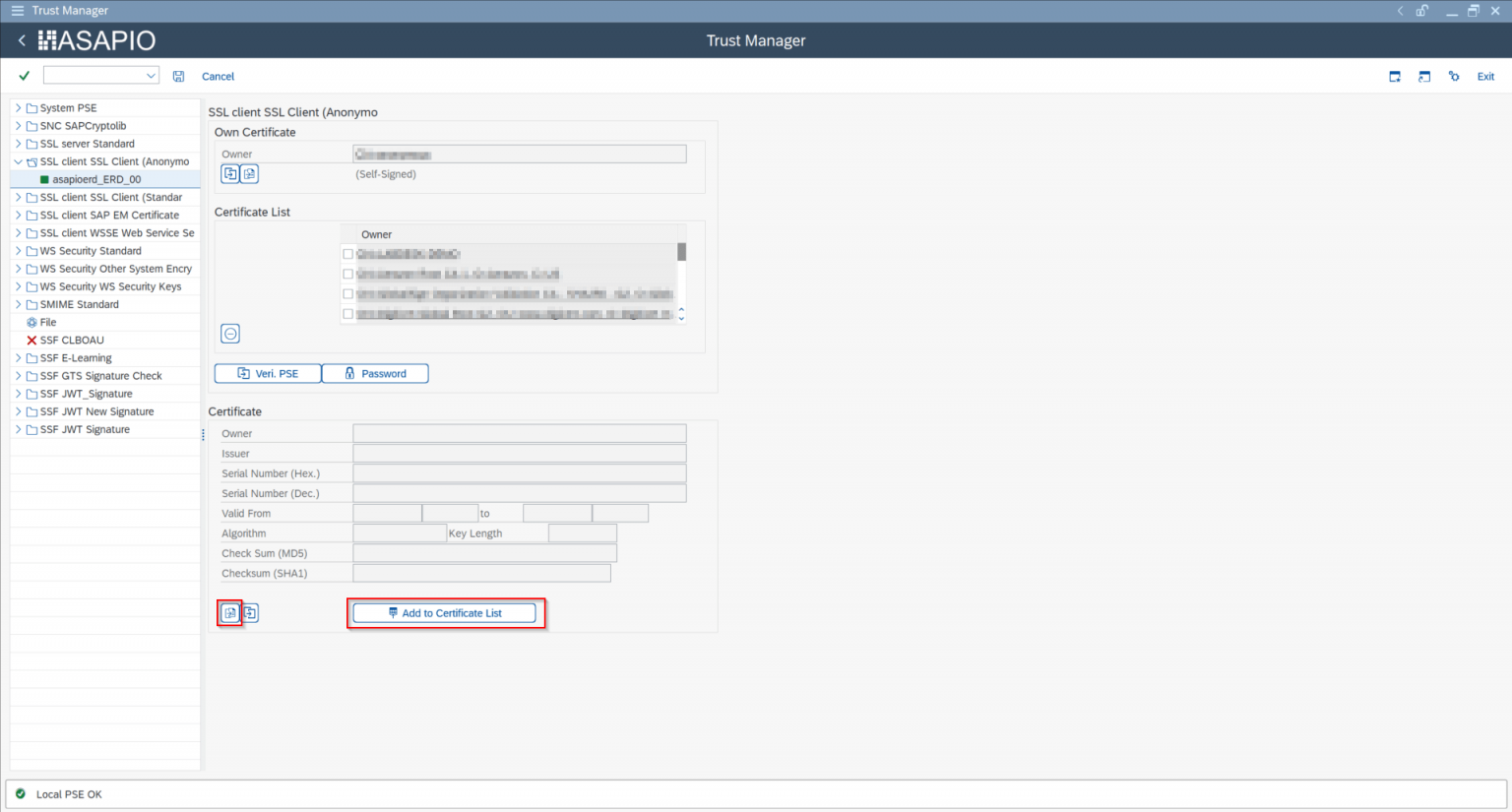Viewport: 1512px width, 812px height.
Task: Select the SSF GTS Signature Check item
Action: [x=100, y=376]
